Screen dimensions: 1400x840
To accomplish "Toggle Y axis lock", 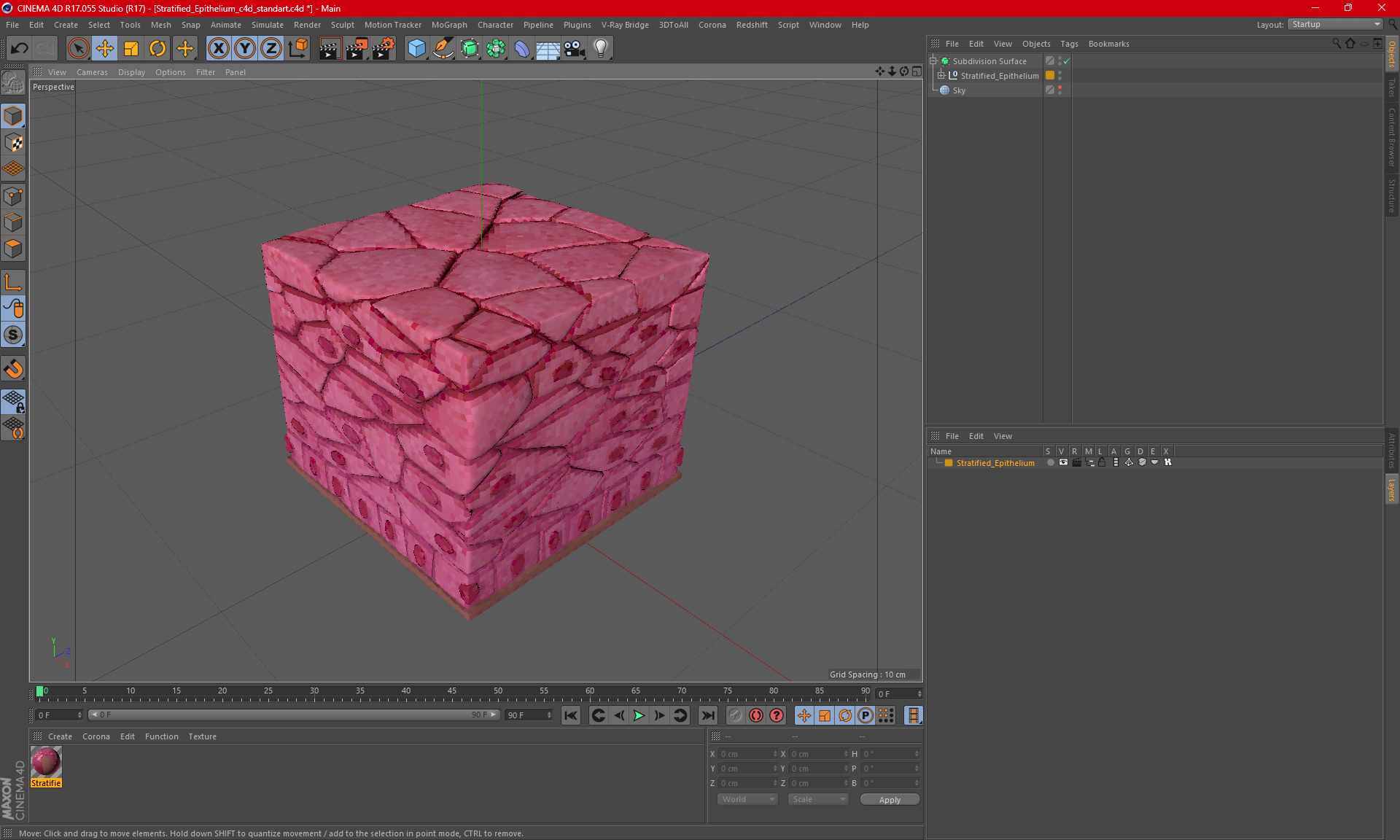I will coord(245,49).
